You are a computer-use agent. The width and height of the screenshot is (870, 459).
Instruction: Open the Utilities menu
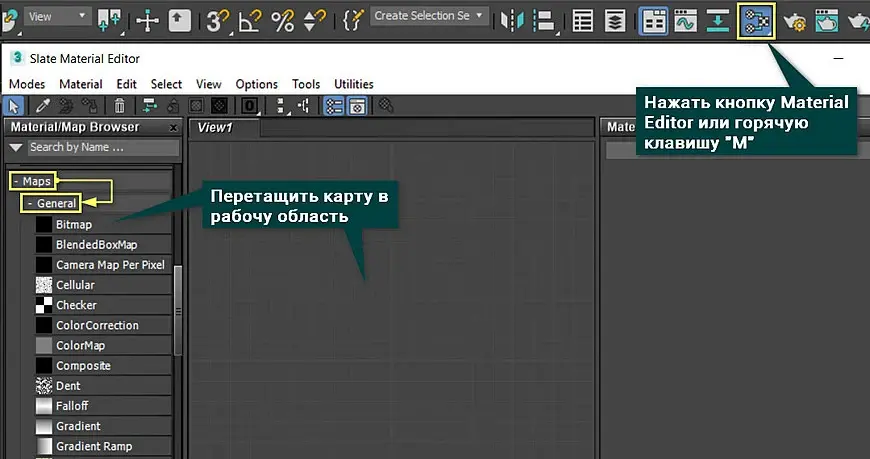tap(353, 84)
